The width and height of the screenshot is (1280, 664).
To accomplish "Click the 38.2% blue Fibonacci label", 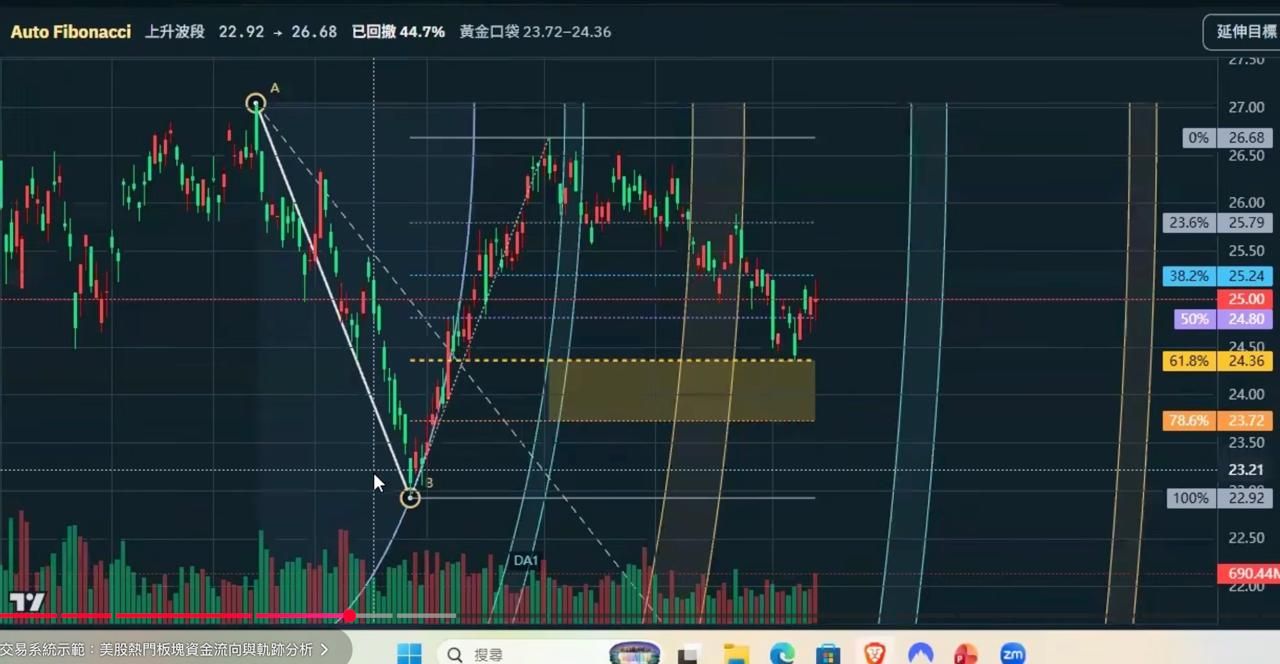I will click(x=1188, y=276).
